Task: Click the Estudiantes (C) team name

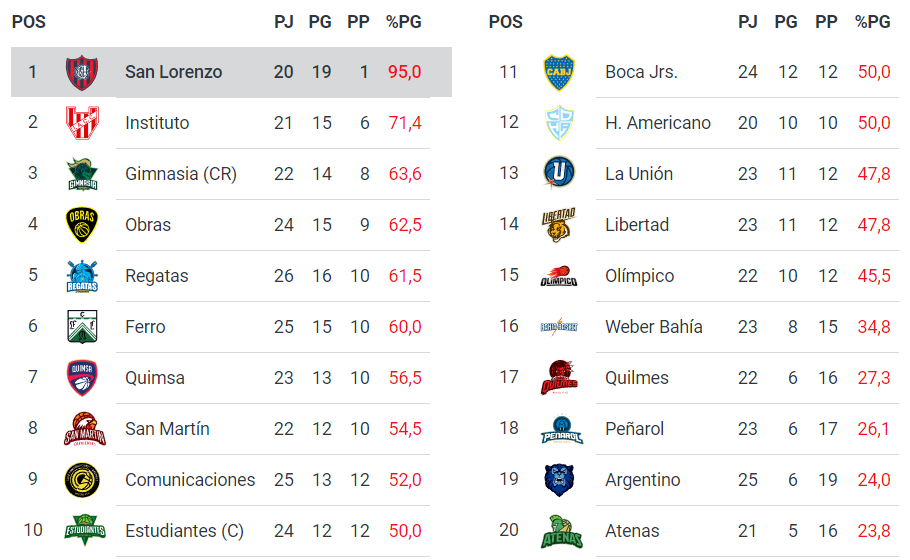Action: tap(185, 531)
